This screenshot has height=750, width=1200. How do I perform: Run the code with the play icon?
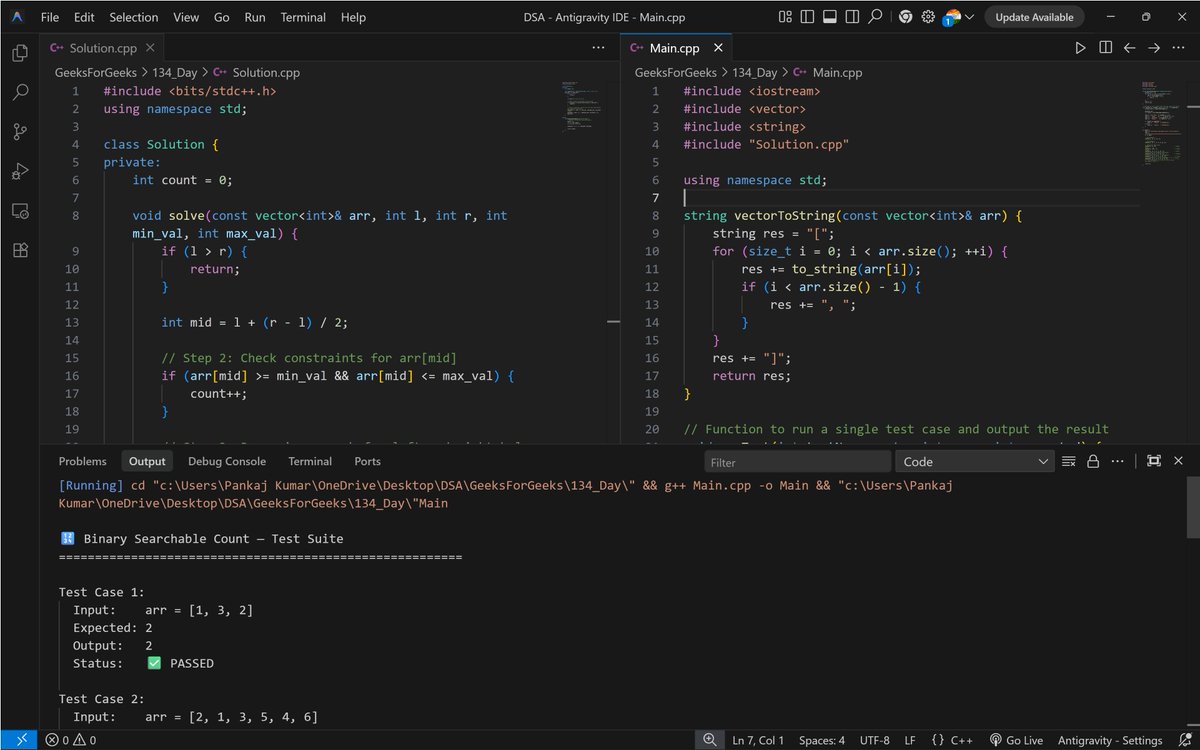pyautogui.click(x=1080, y=47)
